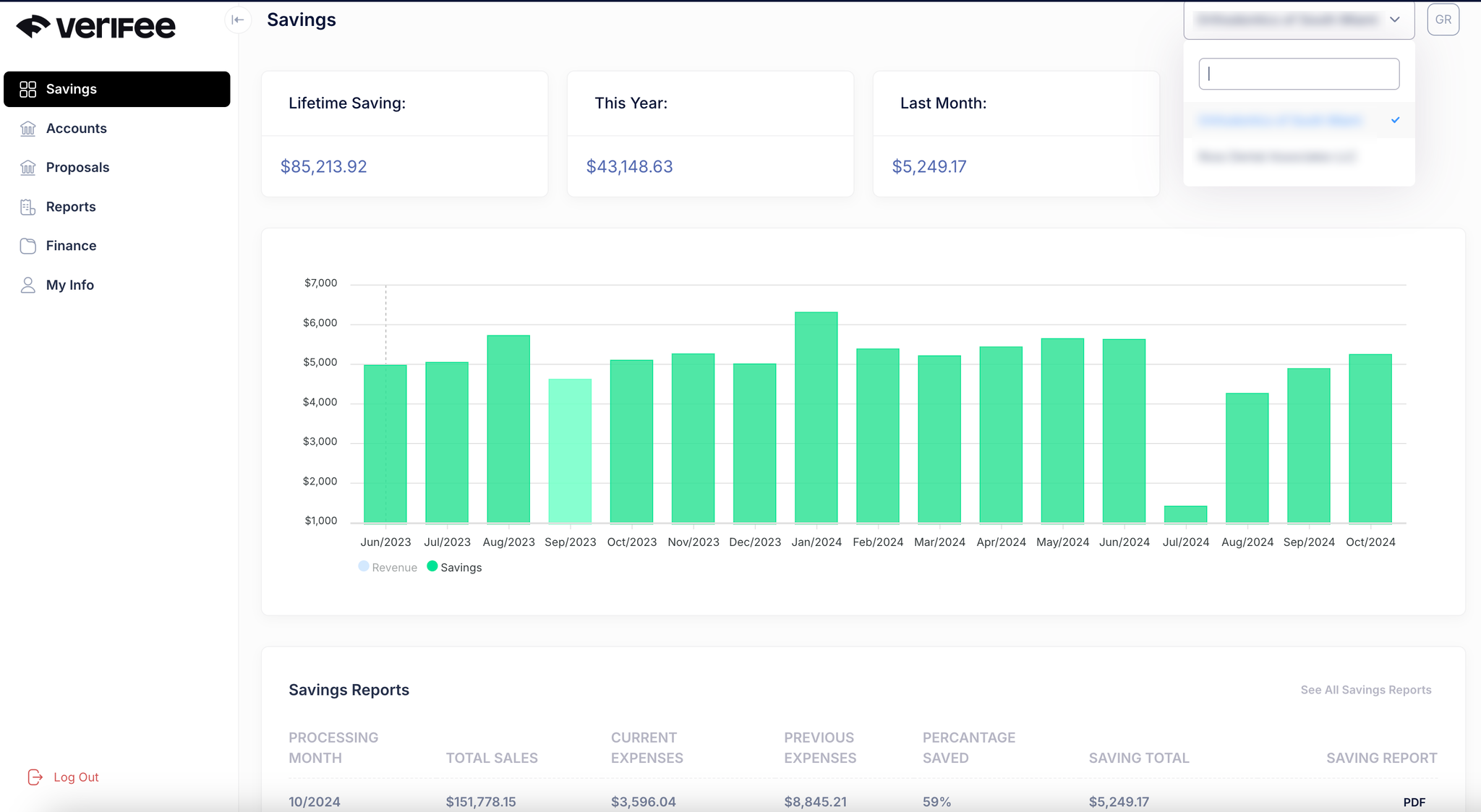
Task: Open the Proposals menu item
Action: tap(77, 168)
